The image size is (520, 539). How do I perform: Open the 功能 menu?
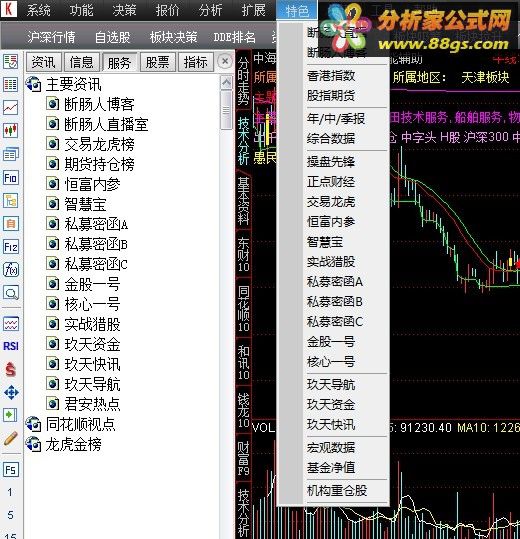81,10
